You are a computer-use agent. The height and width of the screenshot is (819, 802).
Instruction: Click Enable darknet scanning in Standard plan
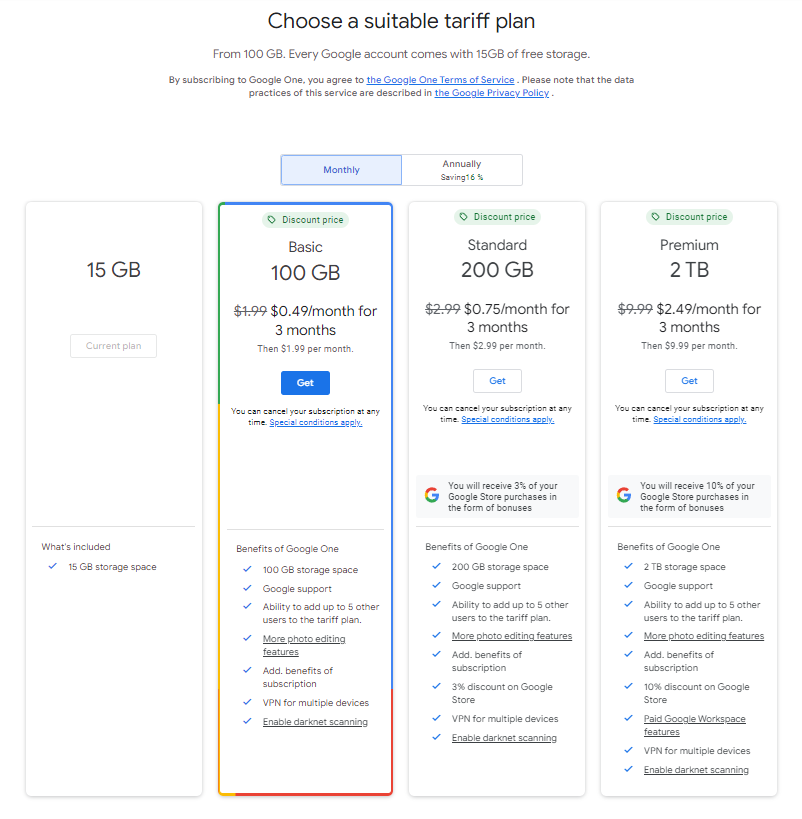[504, 738]
